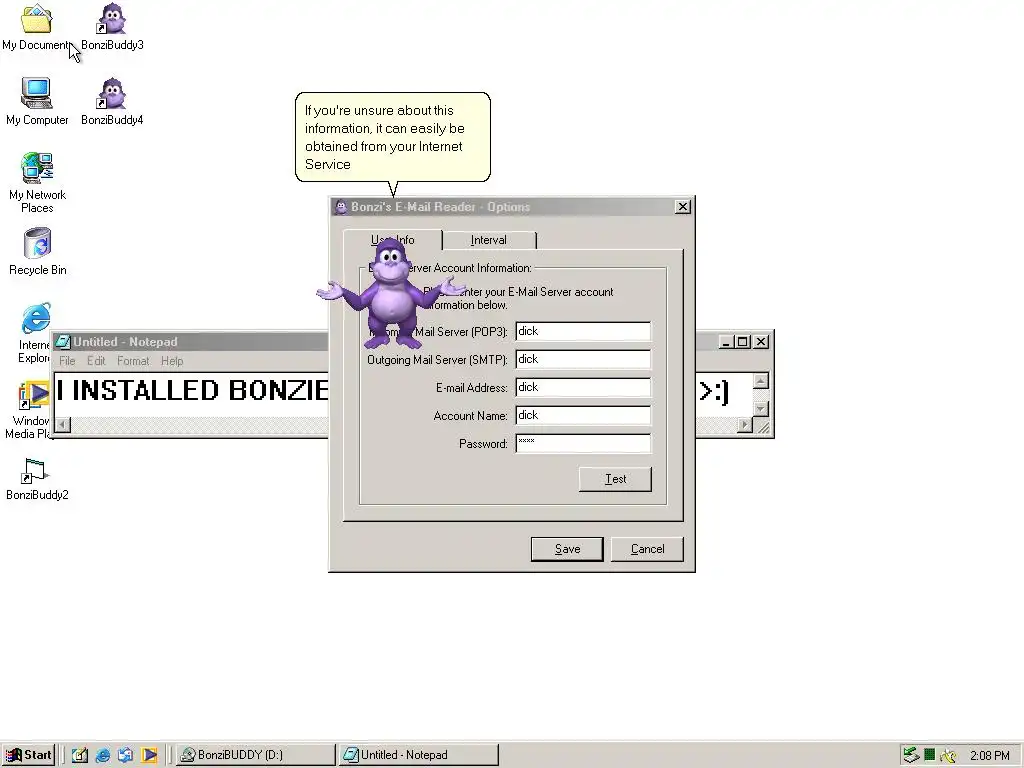Launch Internet Explorer from quick launch
This screenshot has width=1024, height=768.
click(x=103, y=755)
